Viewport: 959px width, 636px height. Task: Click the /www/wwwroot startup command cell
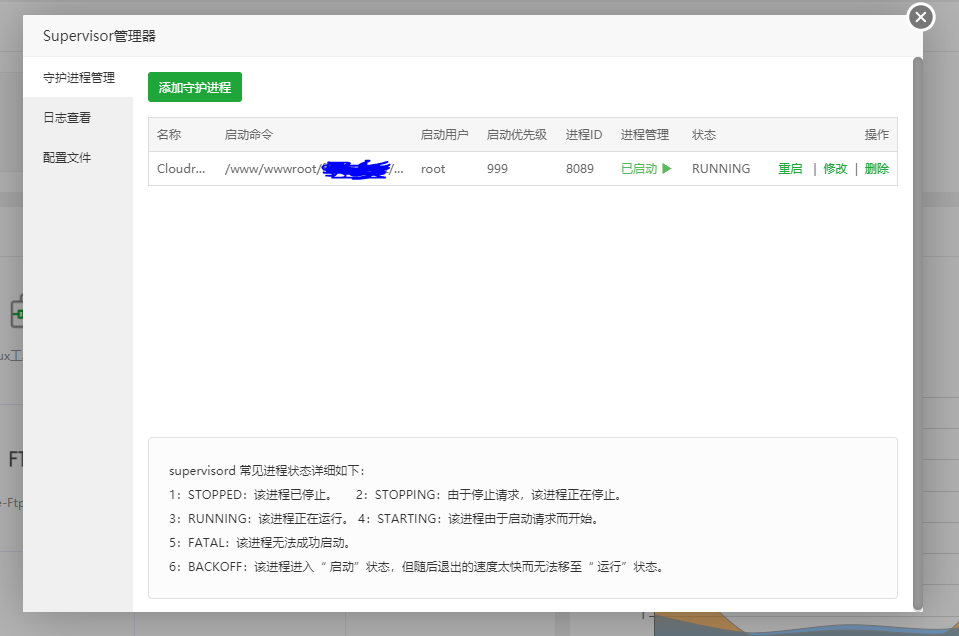click(x=315, y=169)
